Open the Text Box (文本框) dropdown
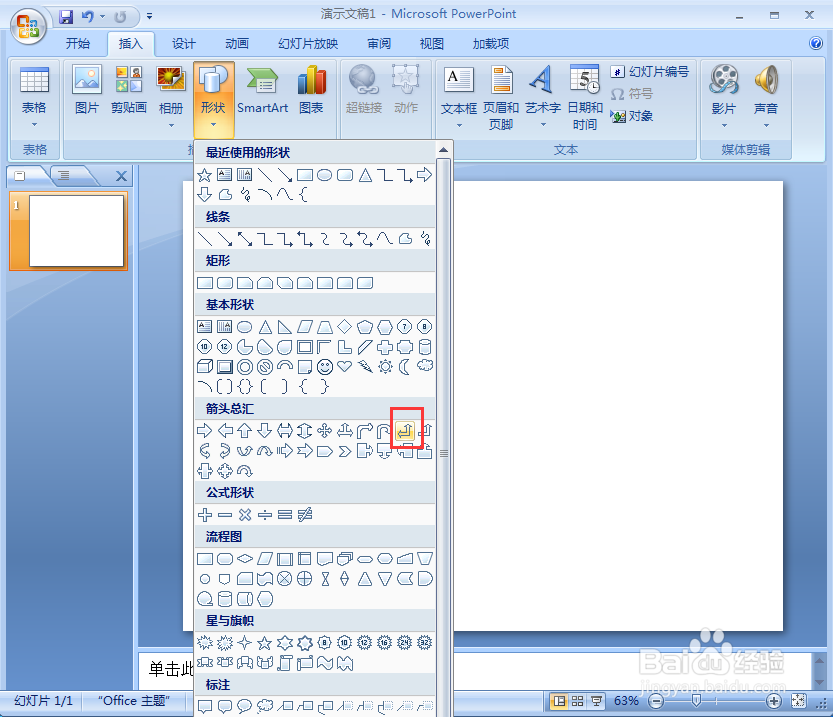This screenshot has height=717, width=833. pyautogui.click(x=459, y=126)
